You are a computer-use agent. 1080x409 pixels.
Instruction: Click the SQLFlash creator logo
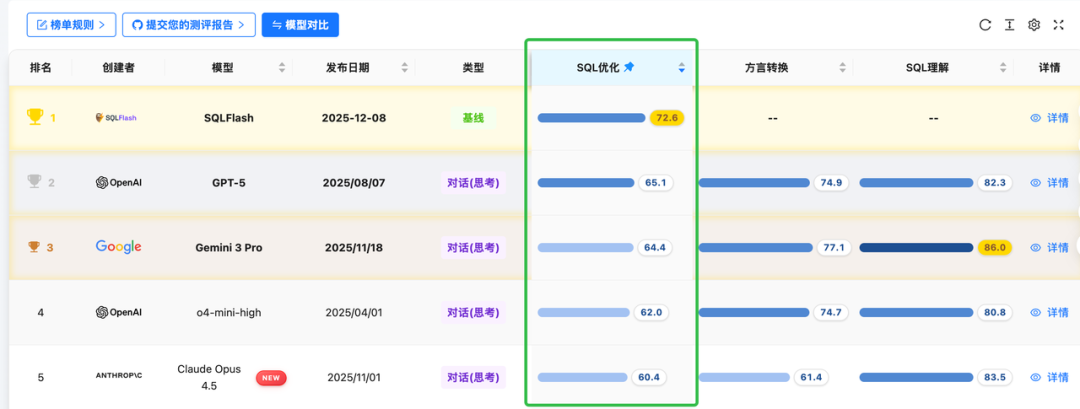(116, 118)
